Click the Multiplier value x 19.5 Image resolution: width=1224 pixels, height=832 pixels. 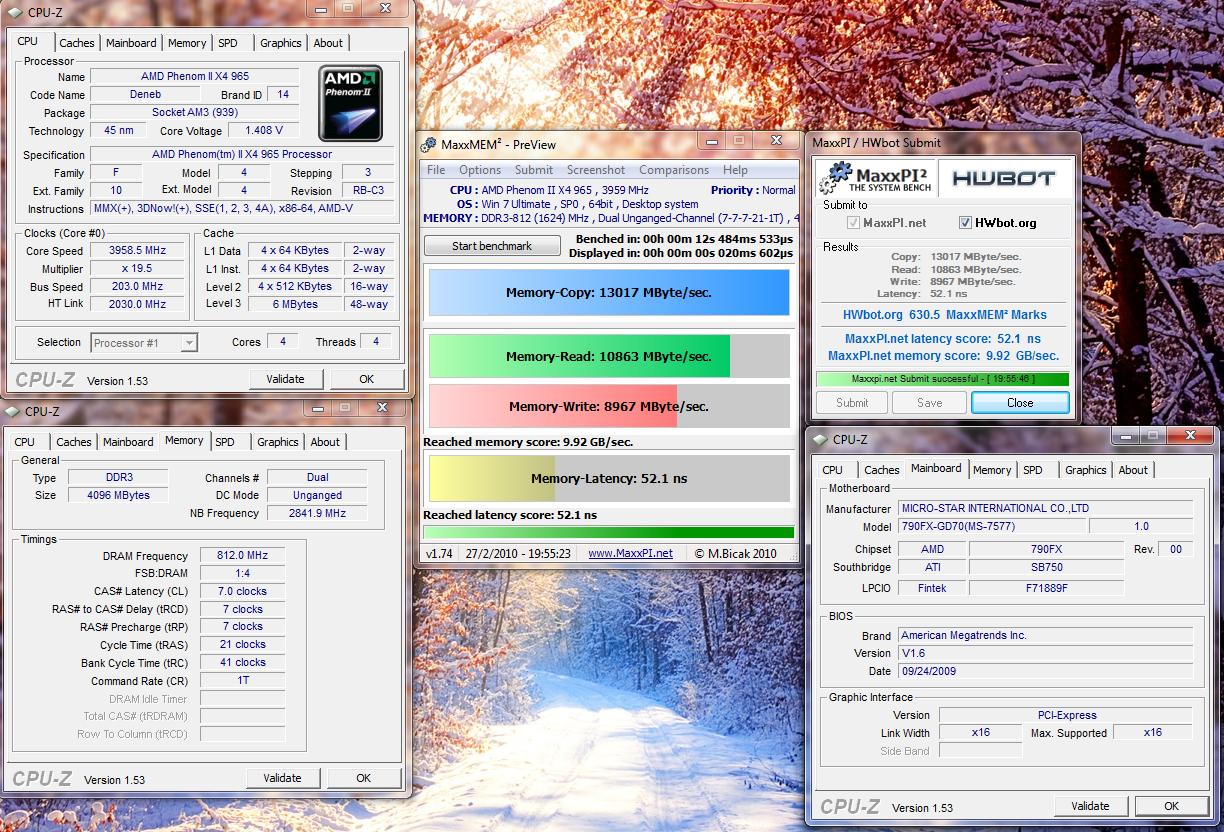click(137, 269)
